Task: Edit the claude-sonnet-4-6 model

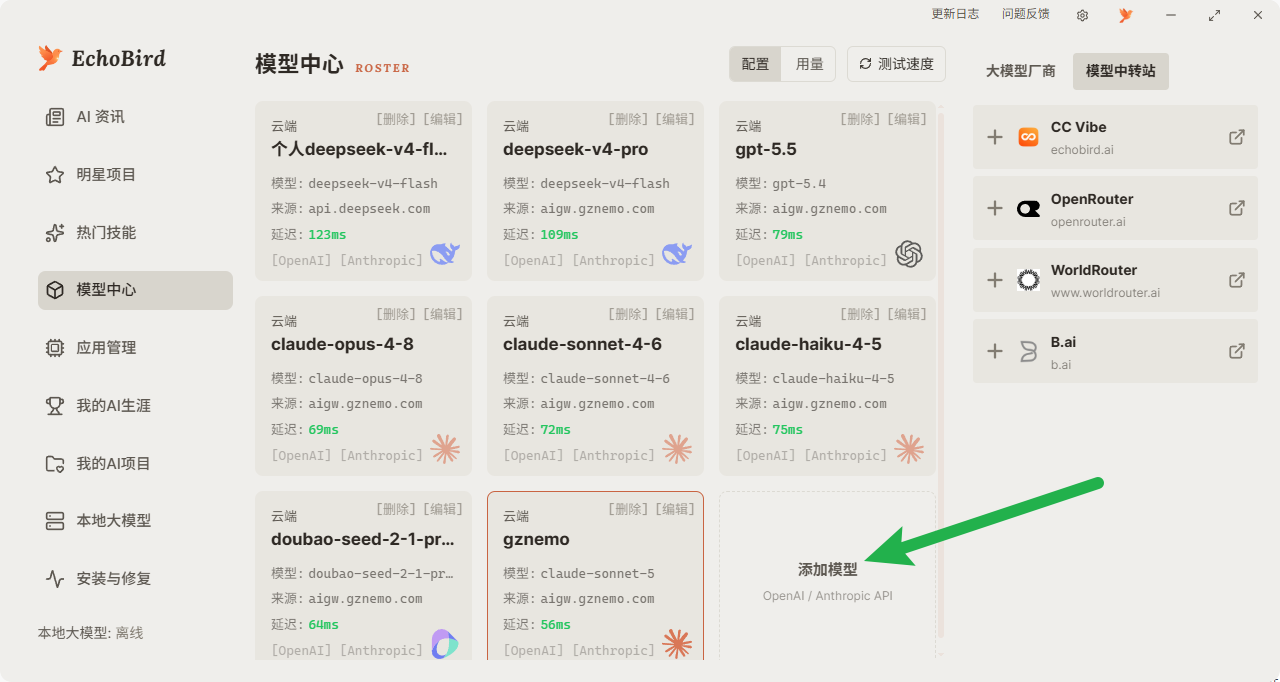Action: tap(677, 314)
